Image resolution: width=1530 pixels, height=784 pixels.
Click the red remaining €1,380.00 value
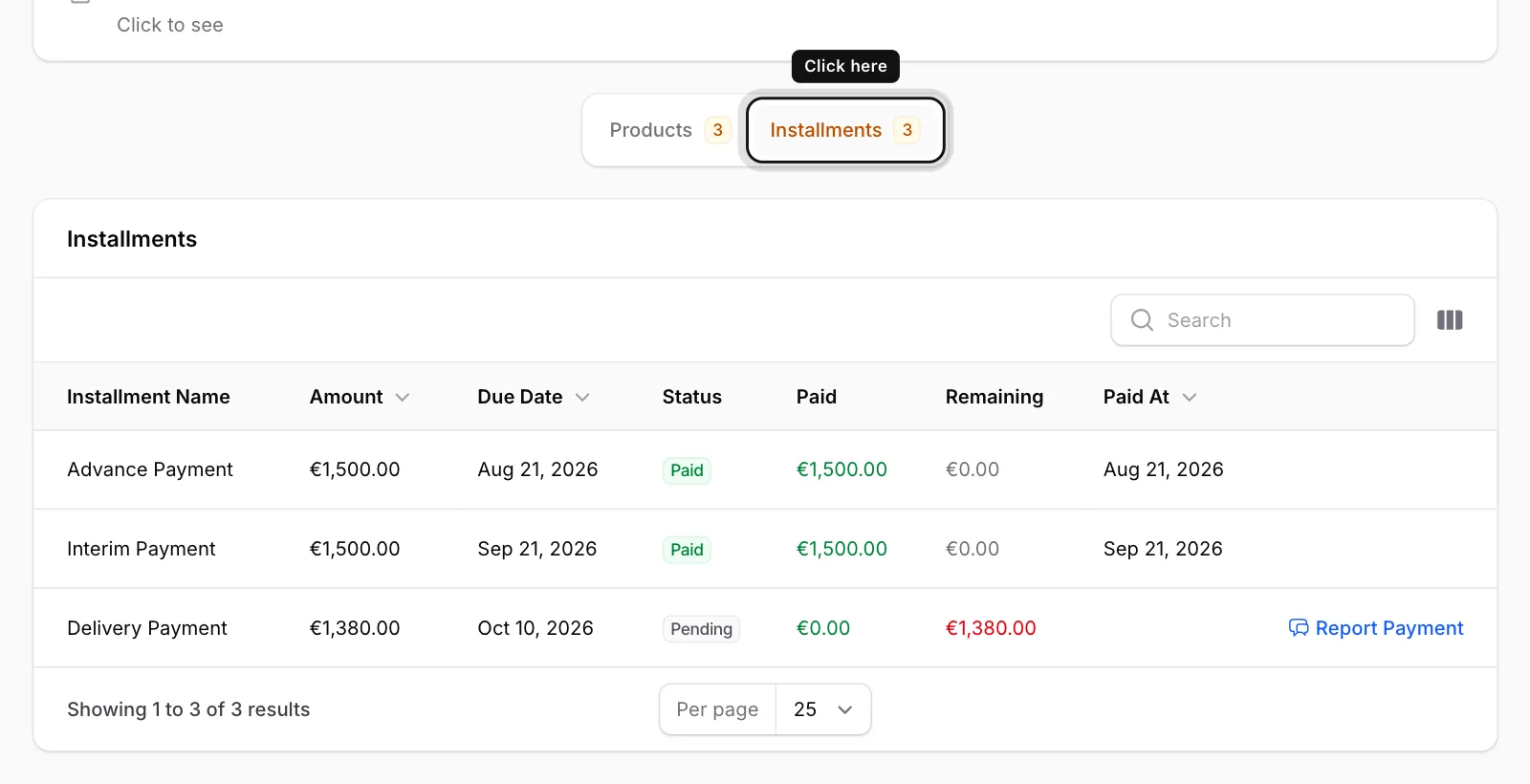point(991,628)
